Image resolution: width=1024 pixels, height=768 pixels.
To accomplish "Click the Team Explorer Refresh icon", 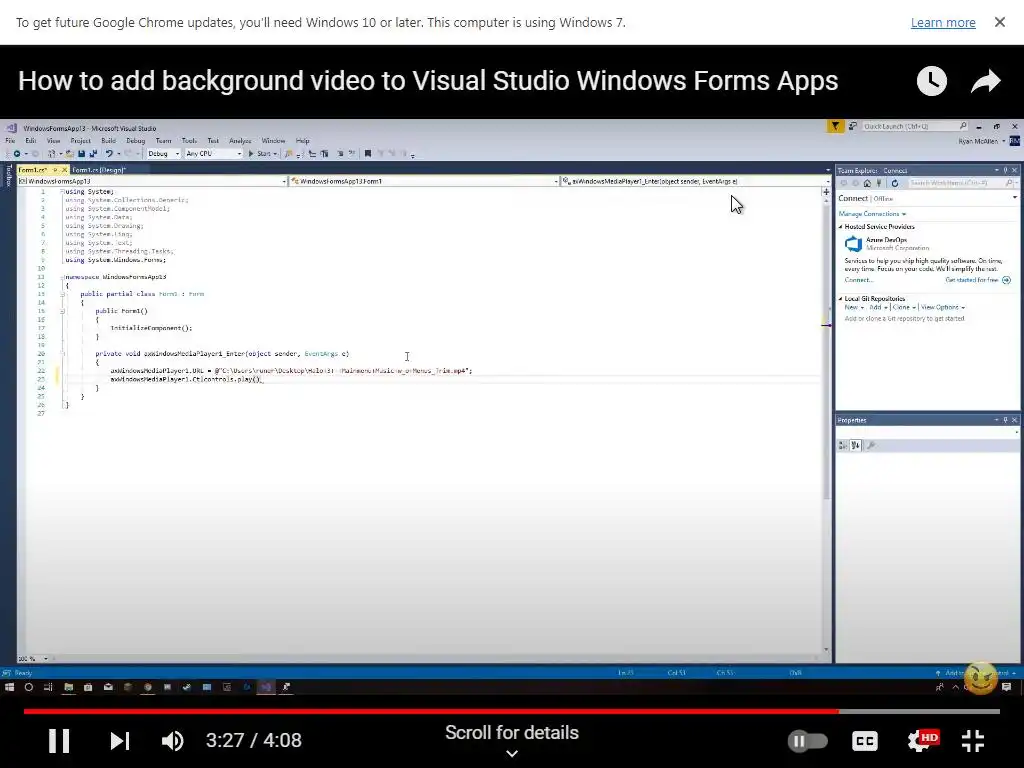I will click(895, 184).
